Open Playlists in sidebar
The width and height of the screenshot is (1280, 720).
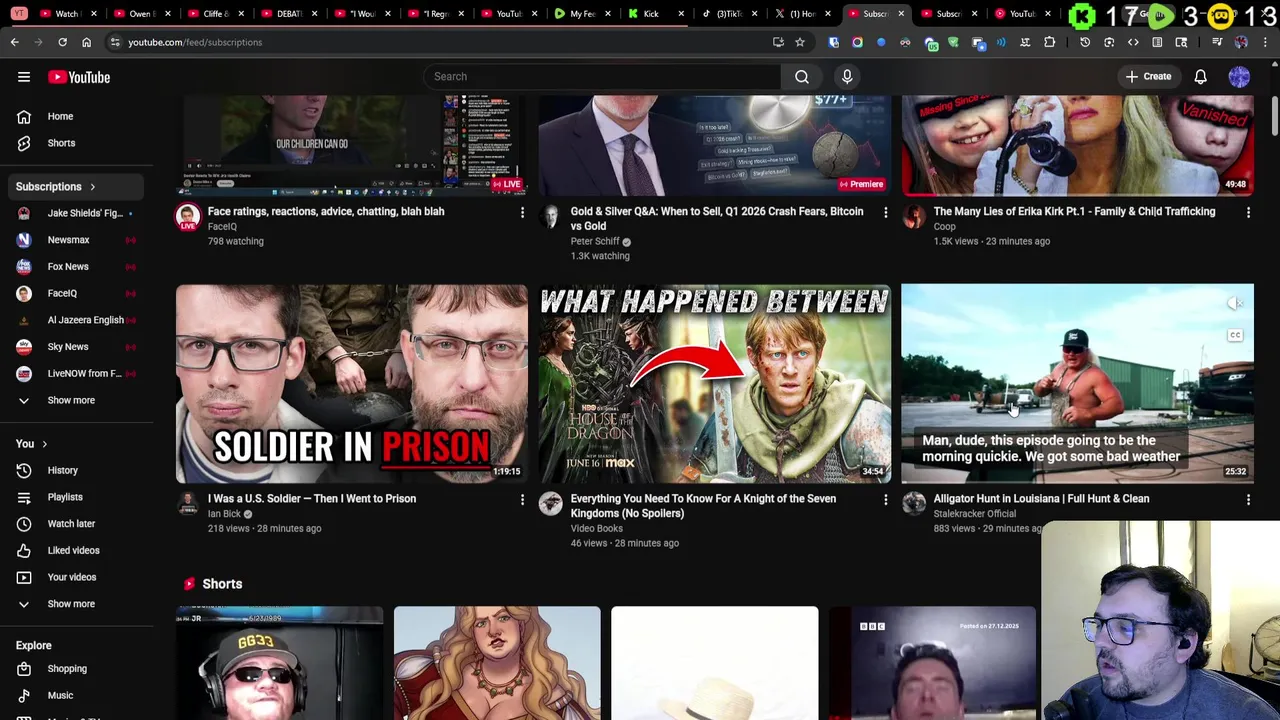coord(76,497)
